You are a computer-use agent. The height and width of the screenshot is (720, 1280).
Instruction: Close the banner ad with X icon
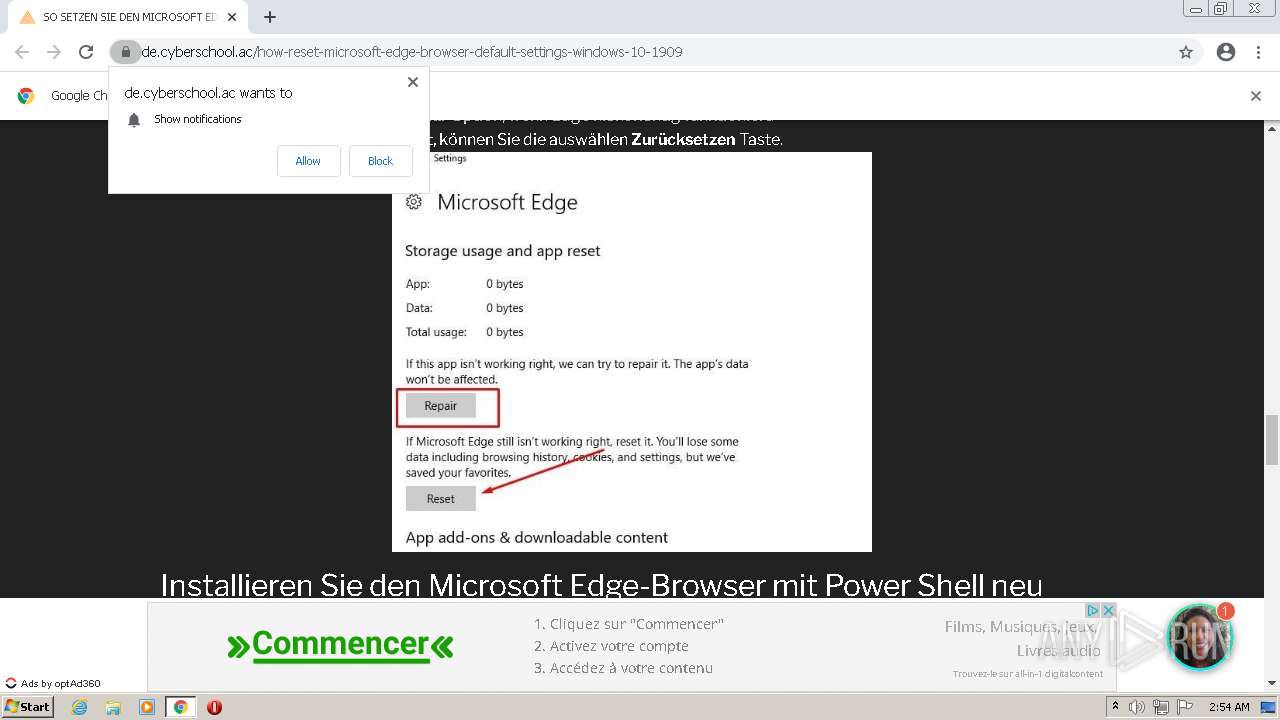click(1108, 610)
